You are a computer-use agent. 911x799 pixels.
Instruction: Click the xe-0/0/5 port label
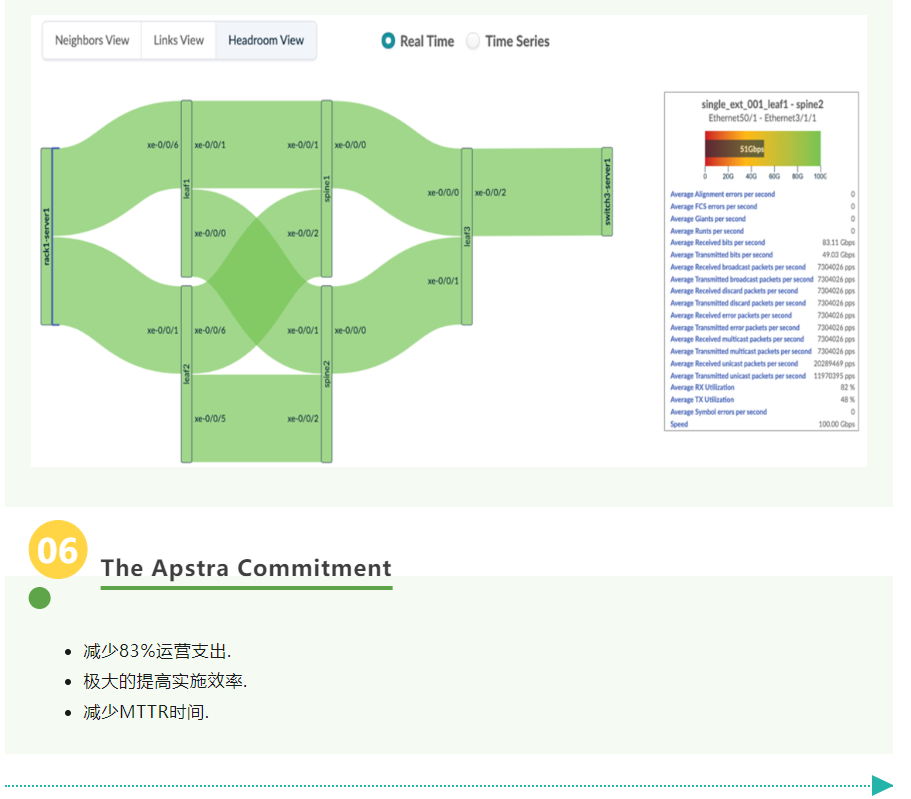point(210,418)
